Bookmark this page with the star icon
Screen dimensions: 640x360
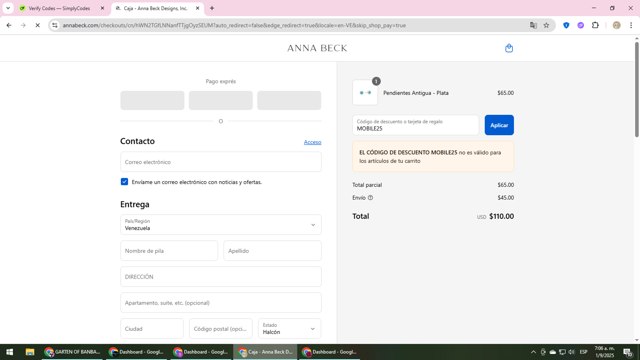(x=546, y=25)
